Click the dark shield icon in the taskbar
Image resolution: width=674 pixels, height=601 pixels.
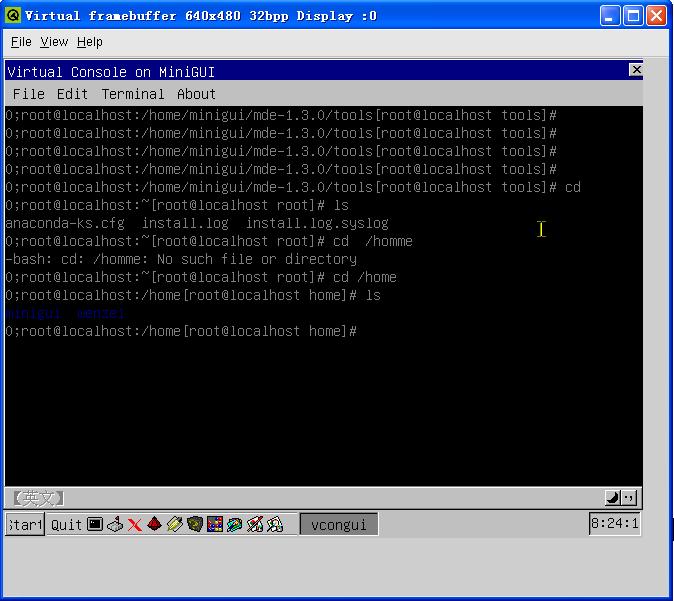(x=195, y=524)
